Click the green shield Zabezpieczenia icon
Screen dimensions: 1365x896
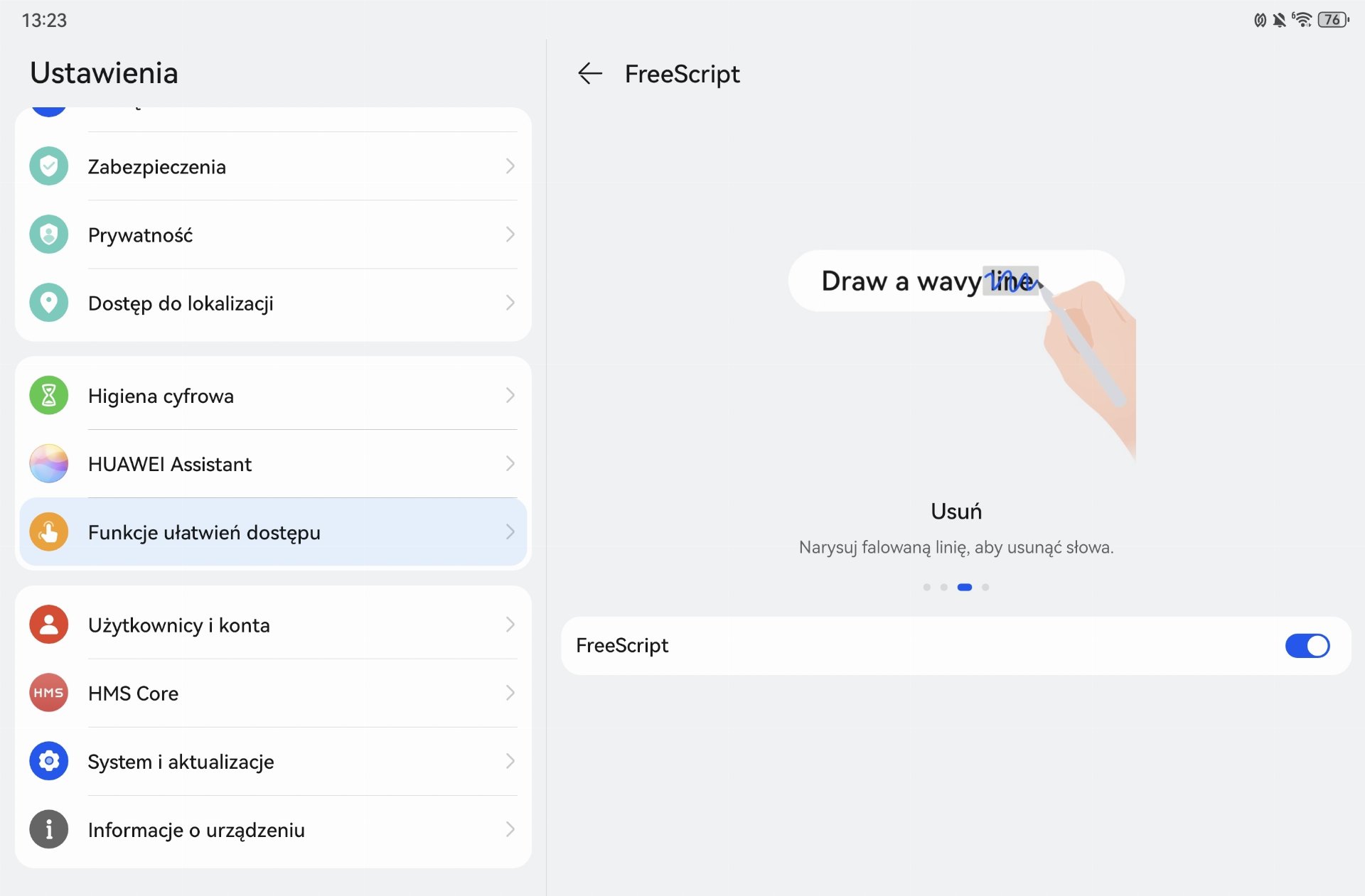[x=48, y=166]
